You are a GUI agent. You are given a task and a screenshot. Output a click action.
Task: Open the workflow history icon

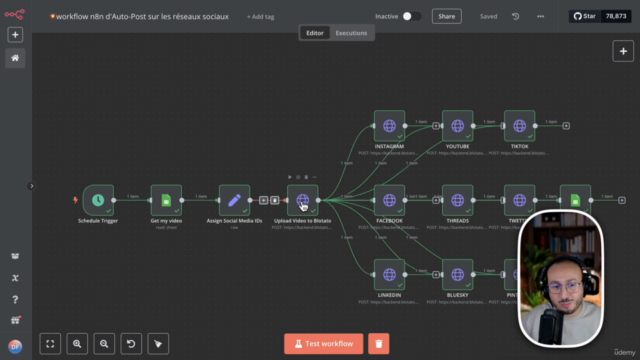coord(516,16)
